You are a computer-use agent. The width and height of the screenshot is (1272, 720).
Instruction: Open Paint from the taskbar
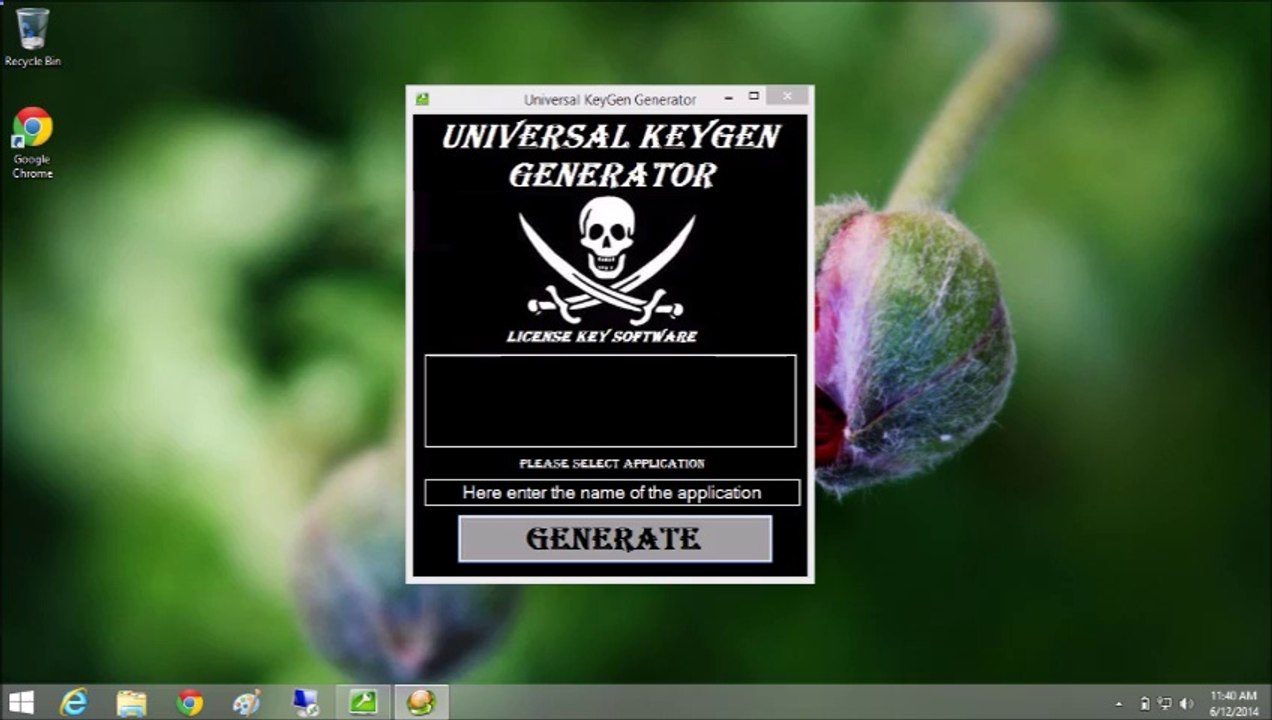click(x=247, y=703)
